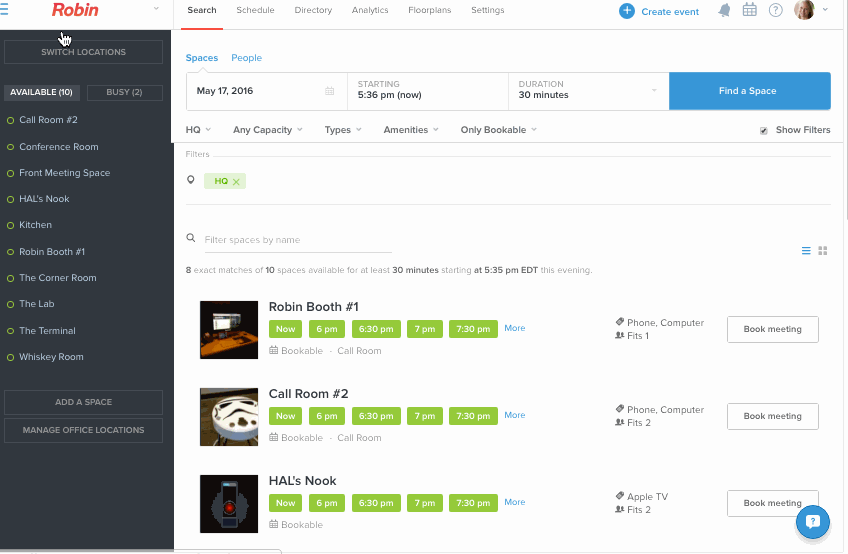
Task: Select Front Meeting Space in sidebar
Action: (64, 173)
